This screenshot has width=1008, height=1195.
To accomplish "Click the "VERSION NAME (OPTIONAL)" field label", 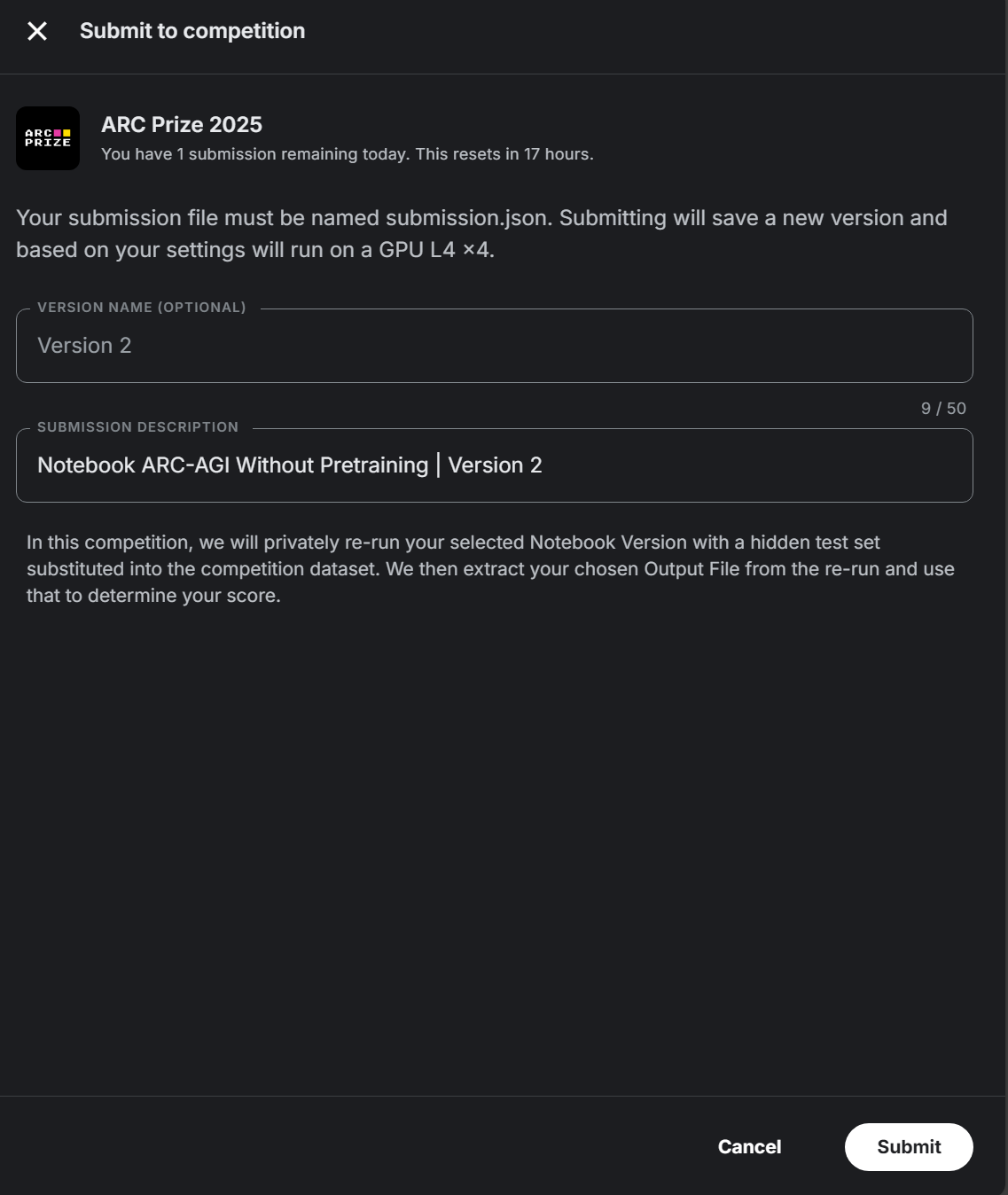I will point(142,308).
